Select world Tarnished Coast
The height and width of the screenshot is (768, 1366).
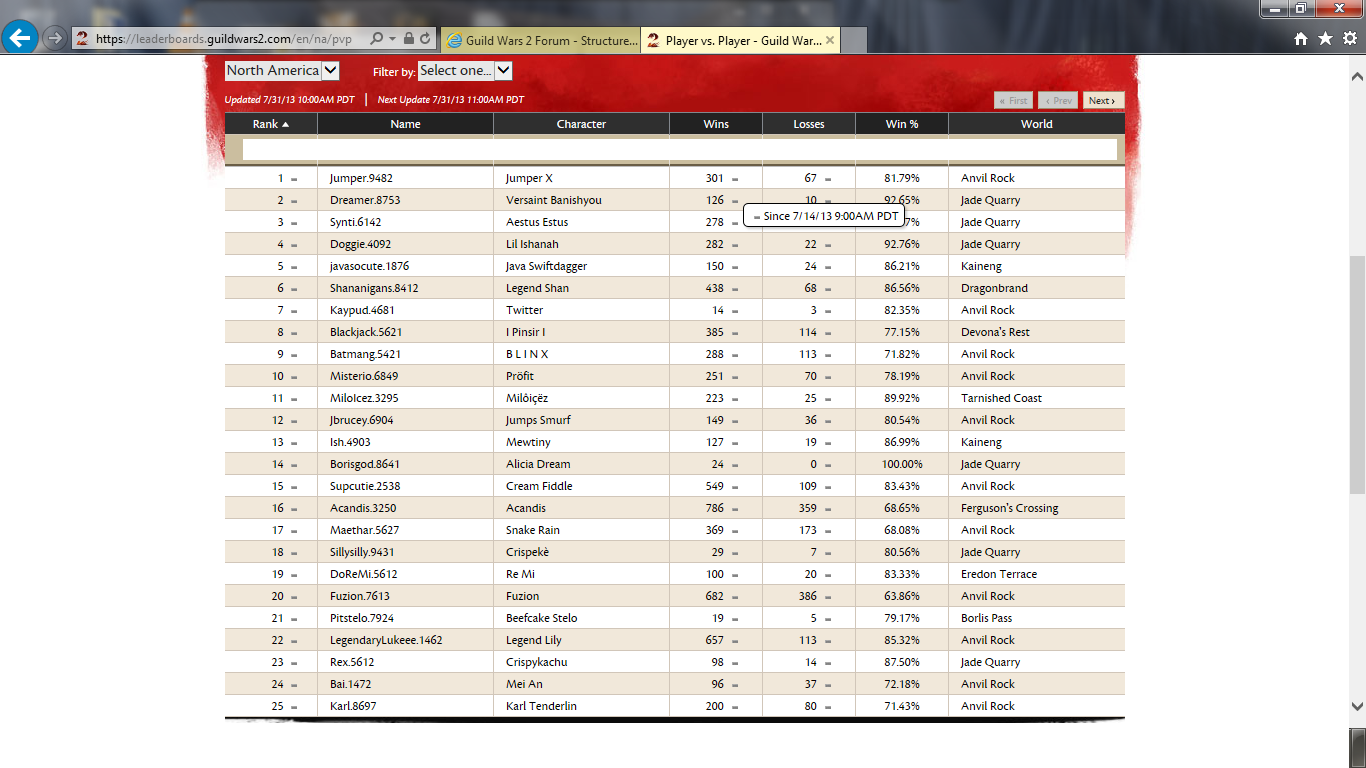point(1001,398)
